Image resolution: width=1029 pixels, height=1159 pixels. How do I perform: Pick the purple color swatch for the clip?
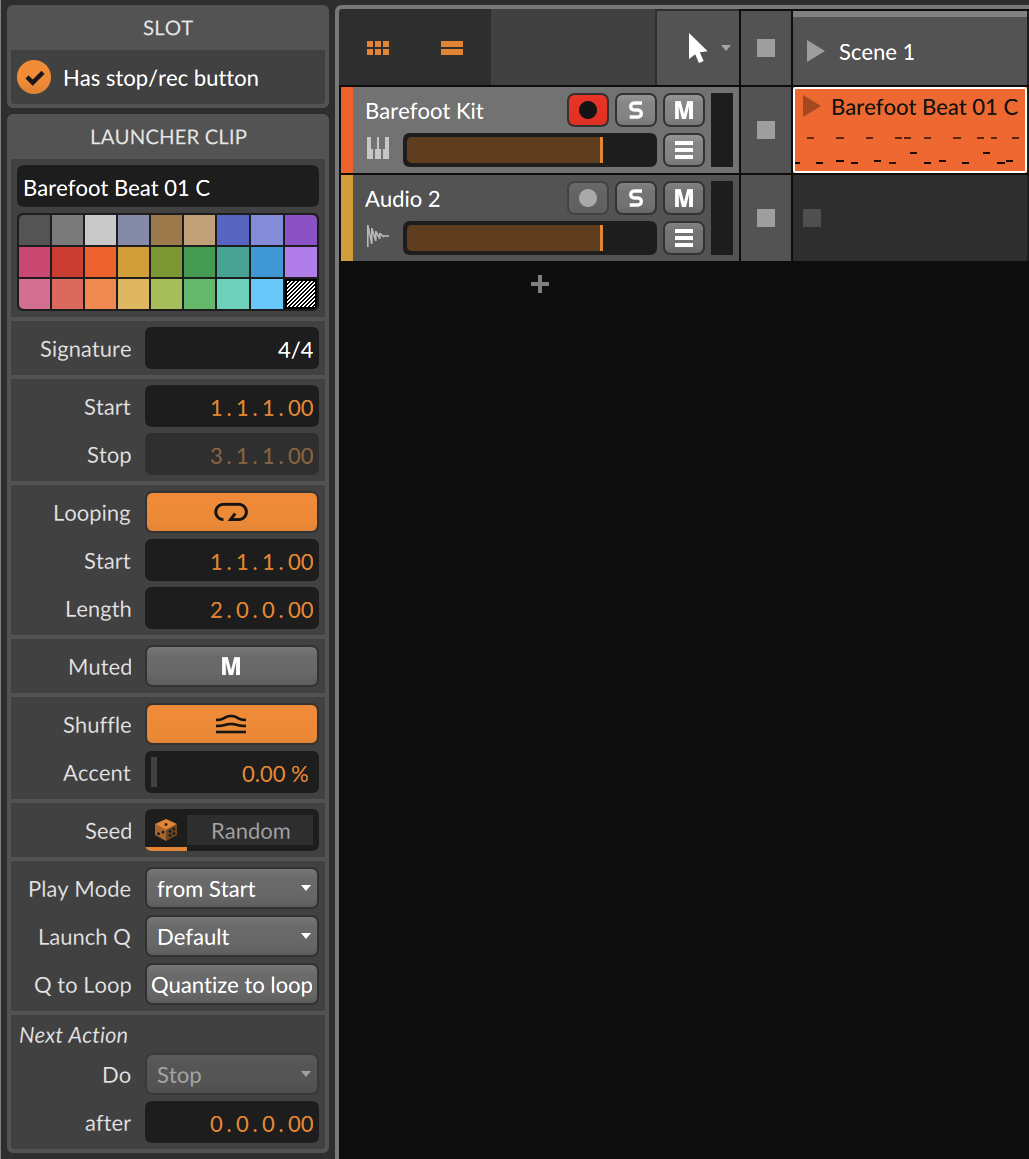(x=300, y=231)
